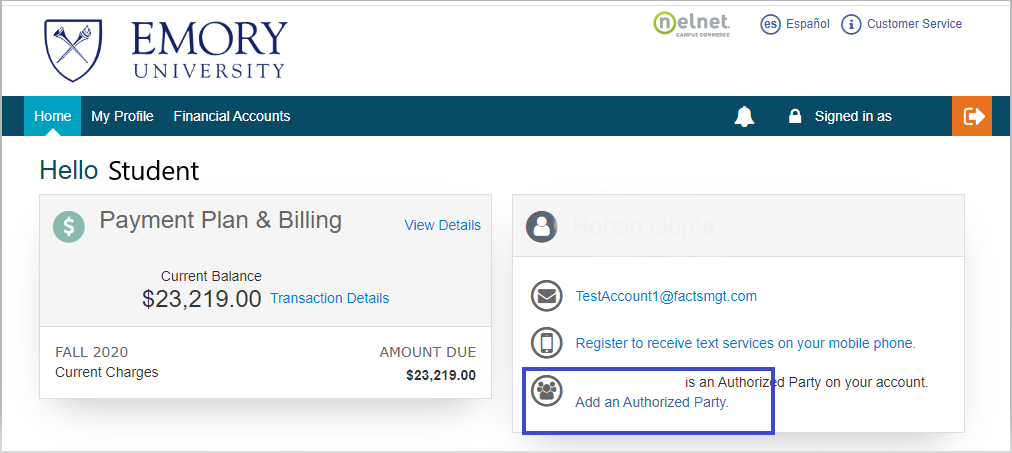This screenshot has width=1012, height=453.
Task: Open Financial Accounts menu
Action: click(231, 116)
